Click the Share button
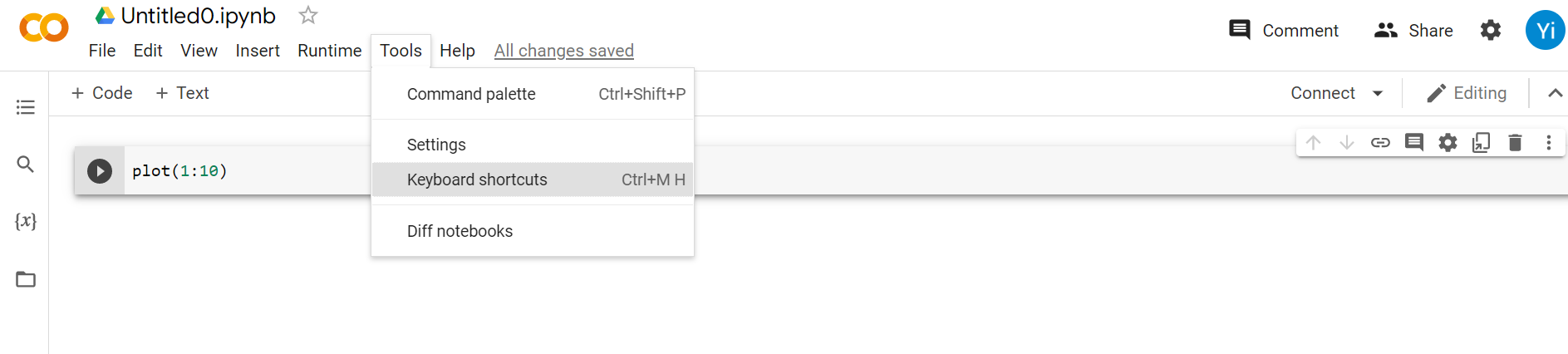Screen dimensions: 1568x354 coord(1413,31)
